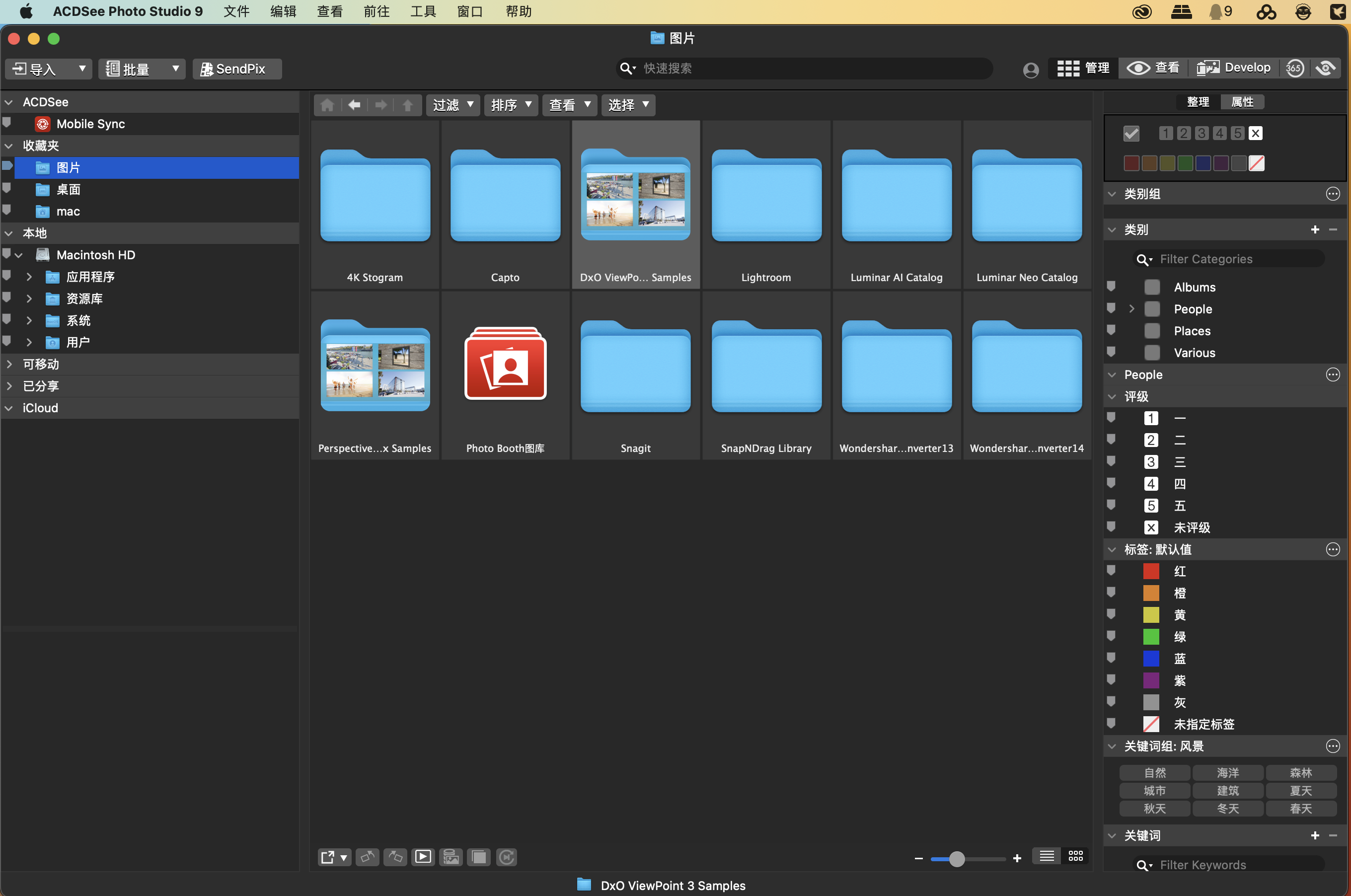Check the Albums category checkbox
The image size is (1351, 896).
(1152, 288)
